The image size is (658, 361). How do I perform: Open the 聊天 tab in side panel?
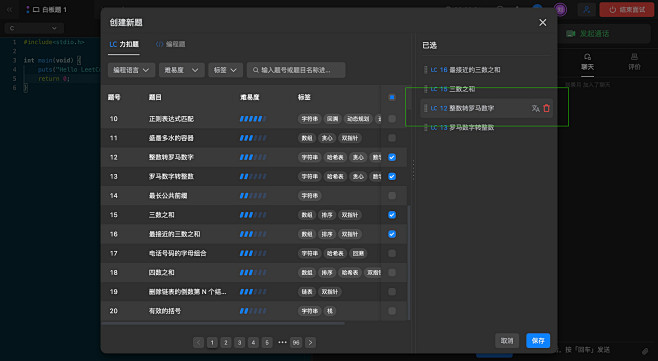pos(588,62)
